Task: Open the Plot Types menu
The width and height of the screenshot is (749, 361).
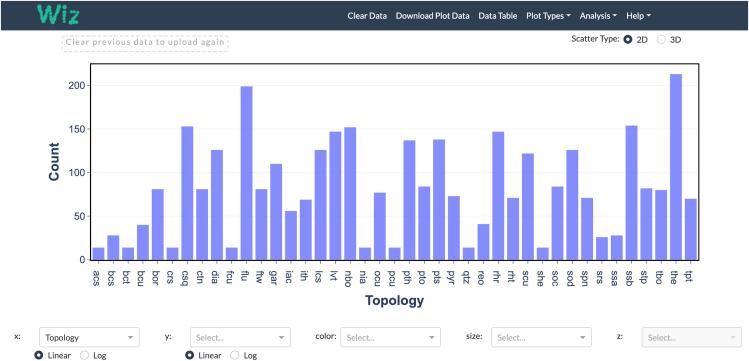Action: (548, 16)
